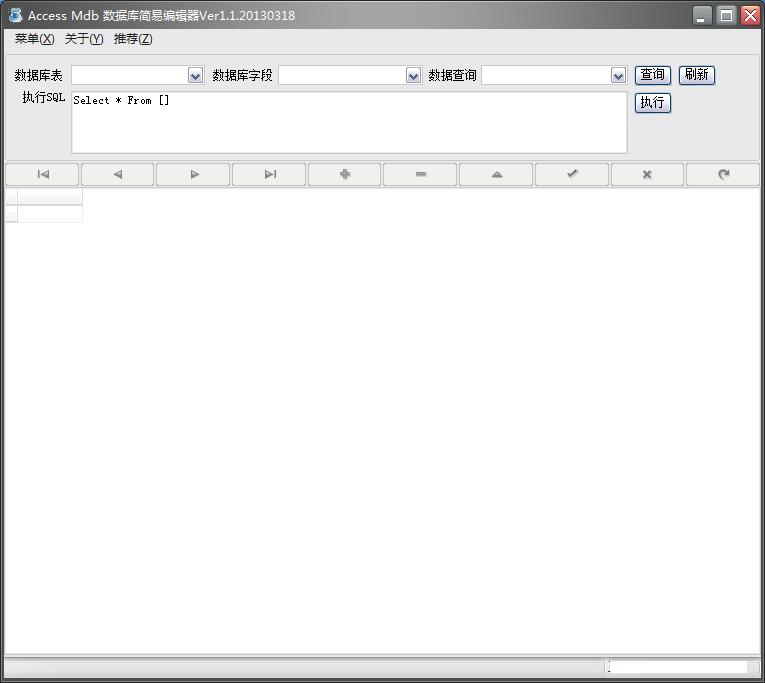
Task: Open the 菜单(X) menu
Action: click(x=34, y=39)
